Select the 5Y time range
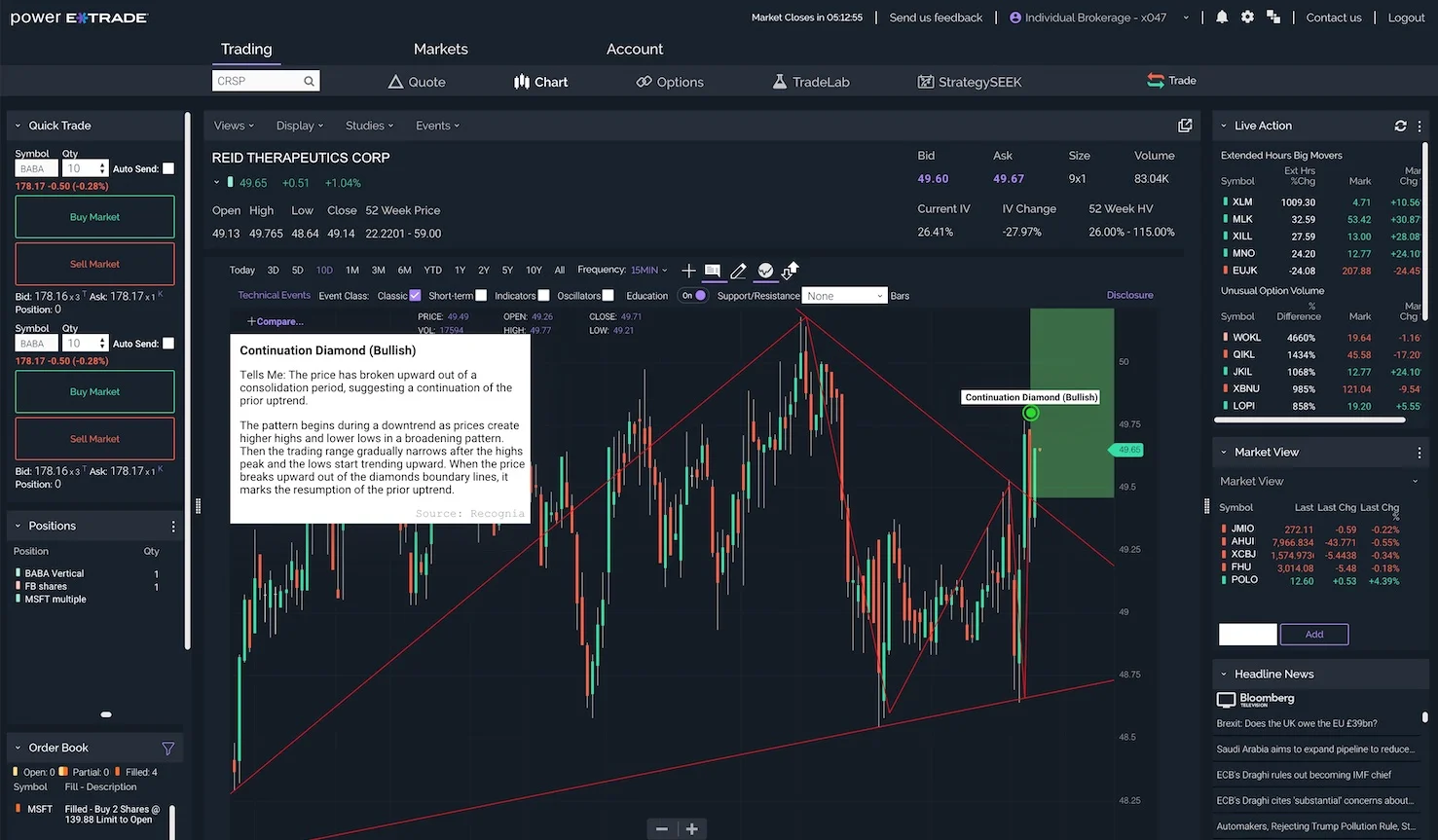Image resolution: width=1438 pixels, height=840 pixels. coord(507,271)
